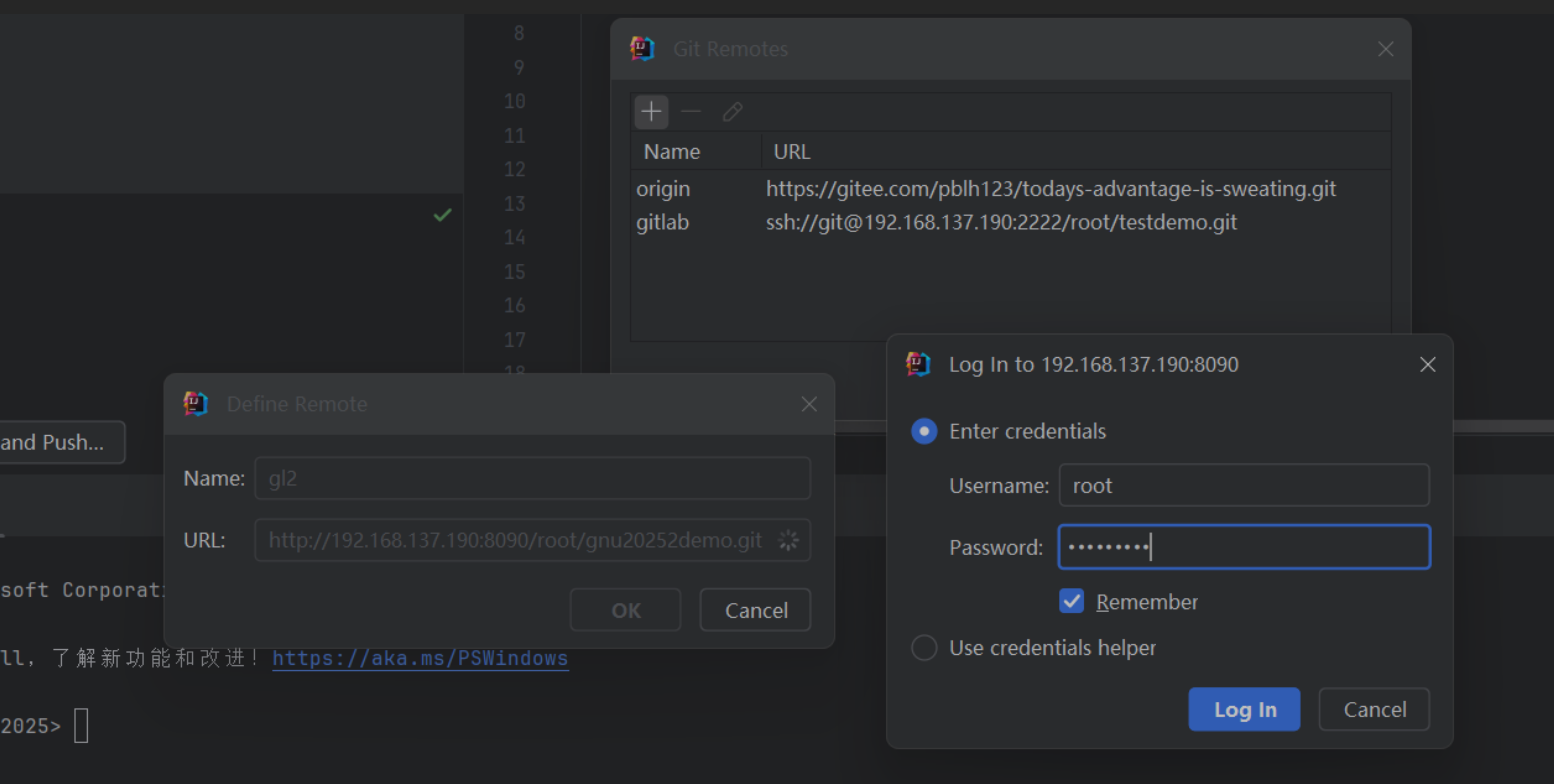Close the Define Remote dialog
Viewport: 1554px width, 784px height.
pos(809,404)
